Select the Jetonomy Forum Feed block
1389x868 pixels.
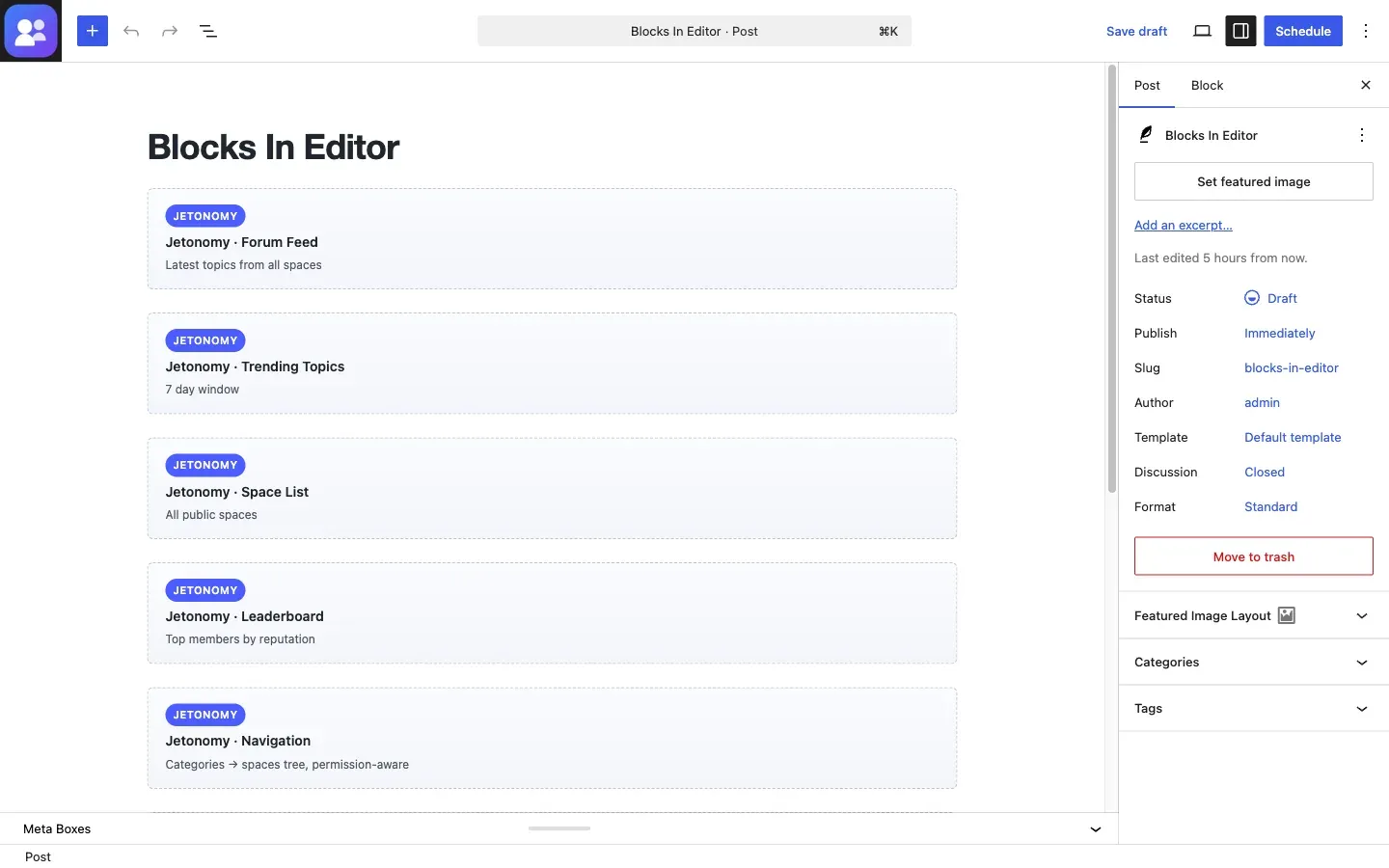pyautogui.click(x=552, y=239)
